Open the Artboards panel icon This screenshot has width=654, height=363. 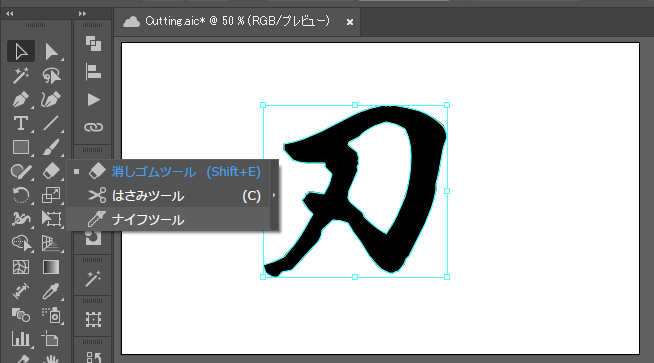click(x=93, y=320)
